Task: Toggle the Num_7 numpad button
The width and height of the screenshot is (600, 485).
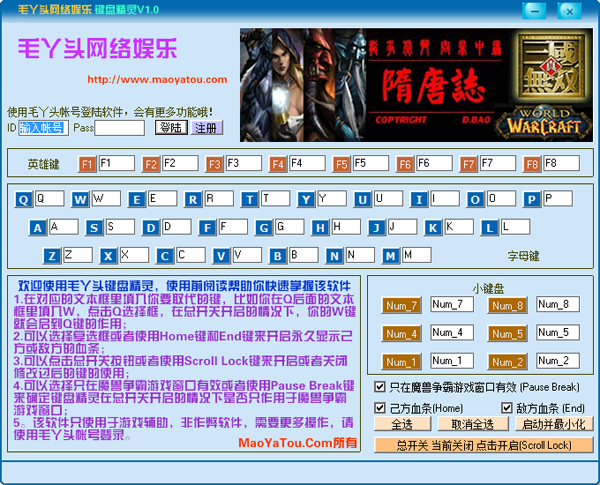Action: pyautogui.click(x=401, y=305)
